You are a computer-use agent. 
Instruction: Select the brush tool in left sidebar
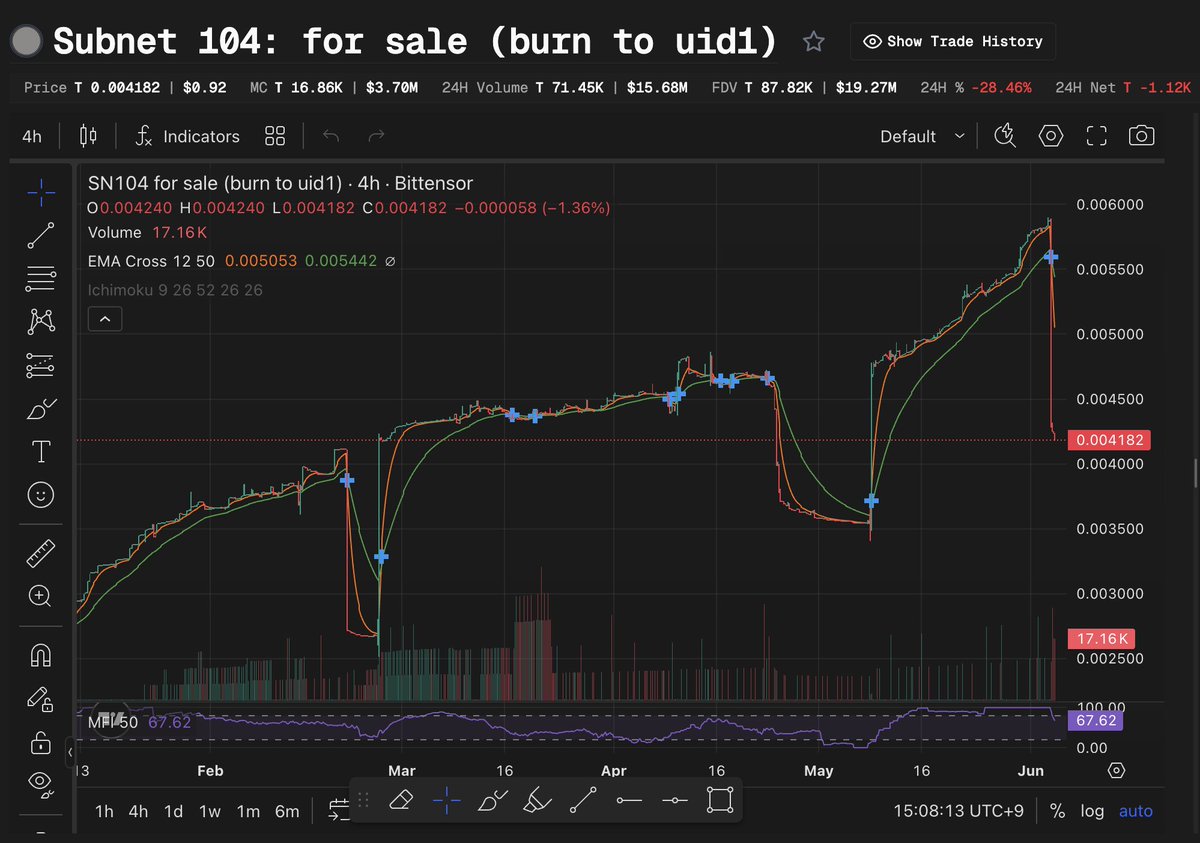[x=41, y=408]
